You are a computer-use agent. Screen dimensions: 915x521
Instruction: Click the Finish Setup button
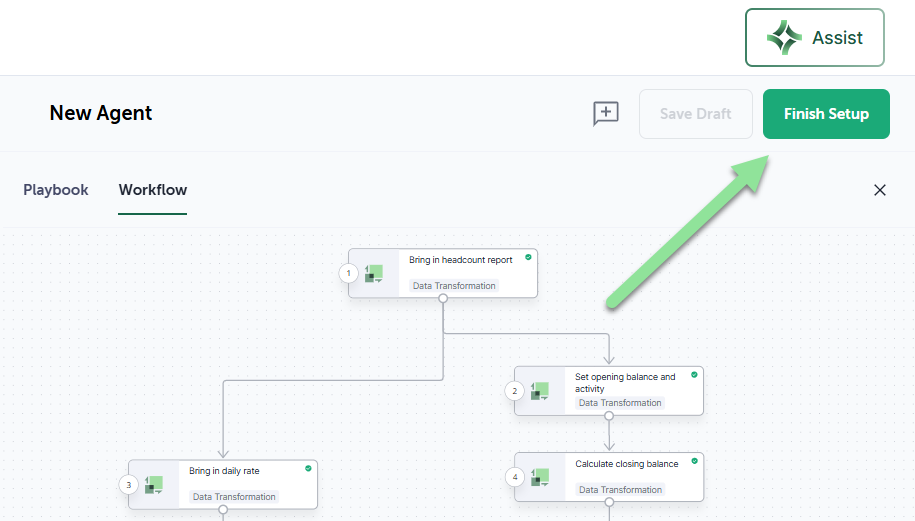826,114
